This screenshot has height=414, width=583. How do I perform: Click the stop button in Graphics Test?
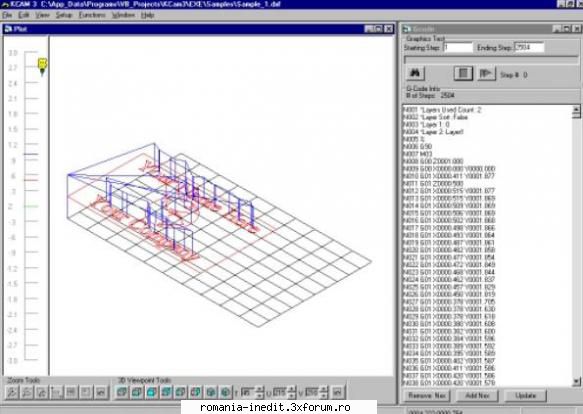(463, 73)
